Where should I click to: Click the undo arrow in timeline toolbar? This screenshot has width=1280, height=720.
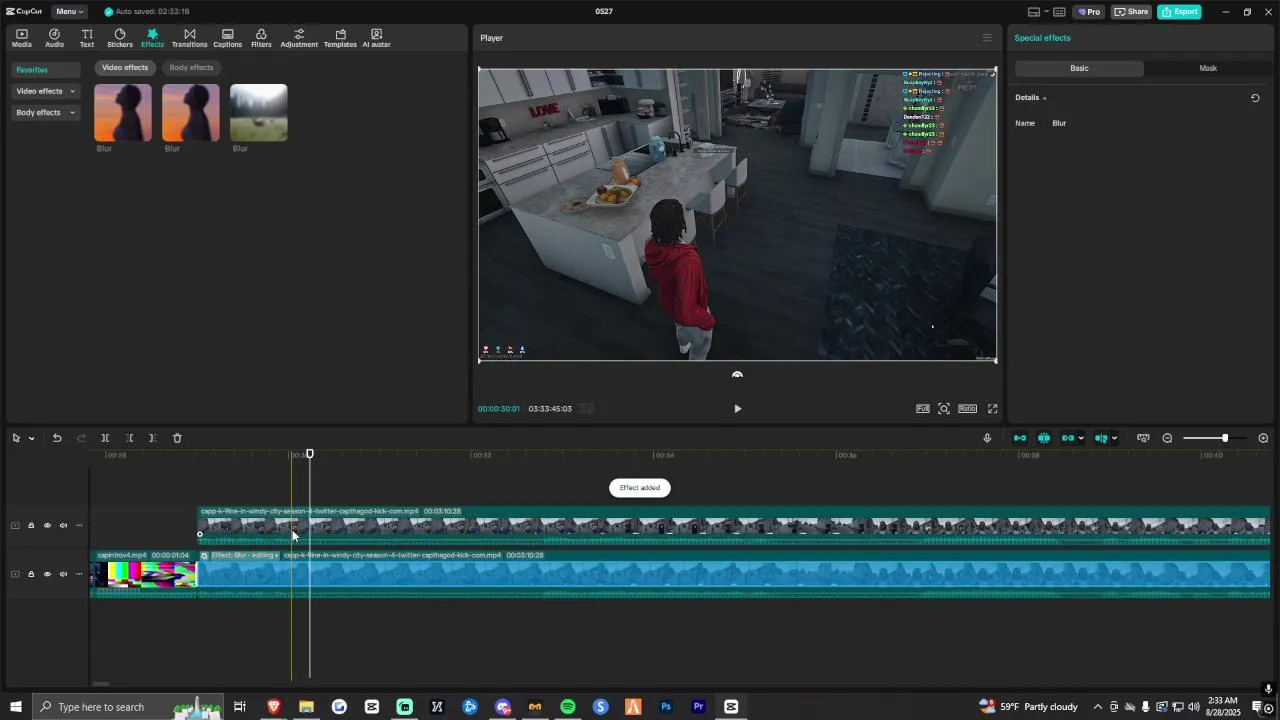click(x=57, y=438)
